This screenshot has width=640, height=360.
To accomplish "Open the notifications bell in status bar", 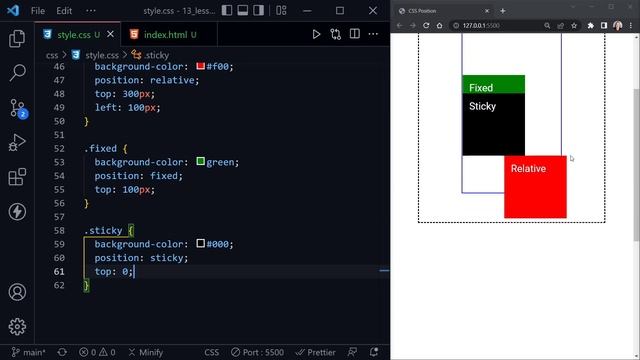I will (x=373, y=352).
